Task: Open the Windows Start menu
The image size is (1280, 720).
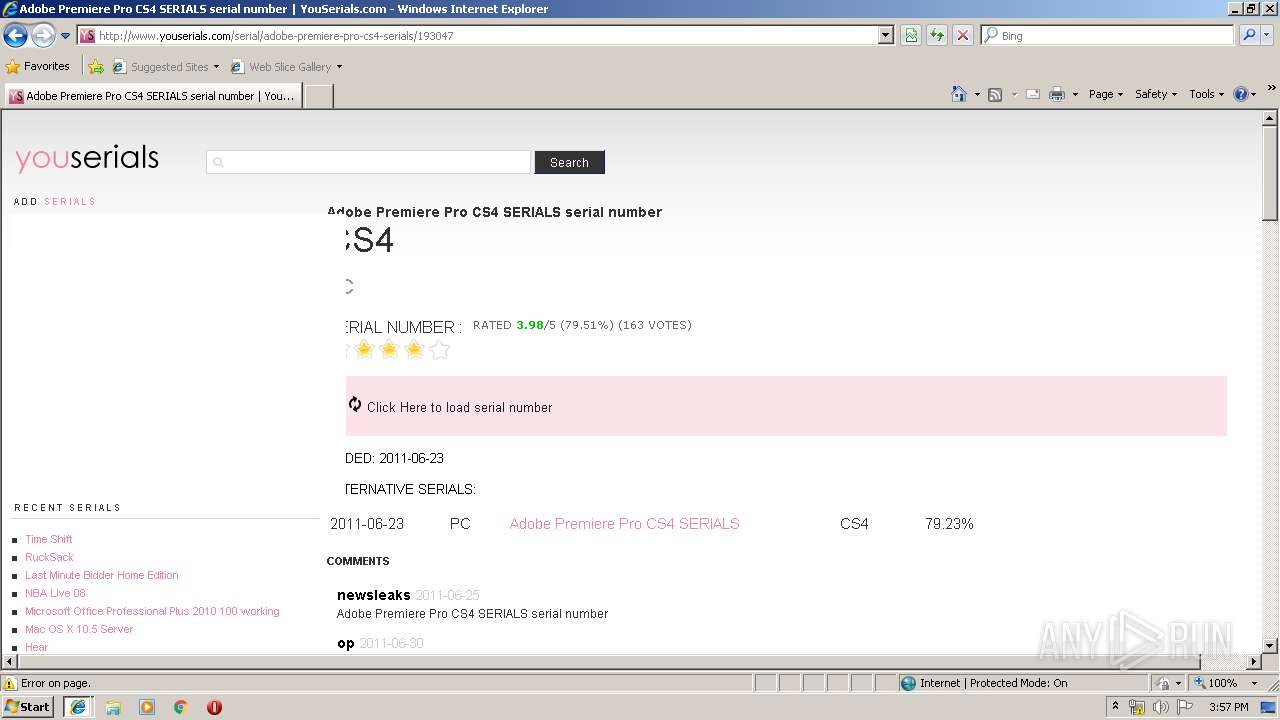Action: click(28, 706)
